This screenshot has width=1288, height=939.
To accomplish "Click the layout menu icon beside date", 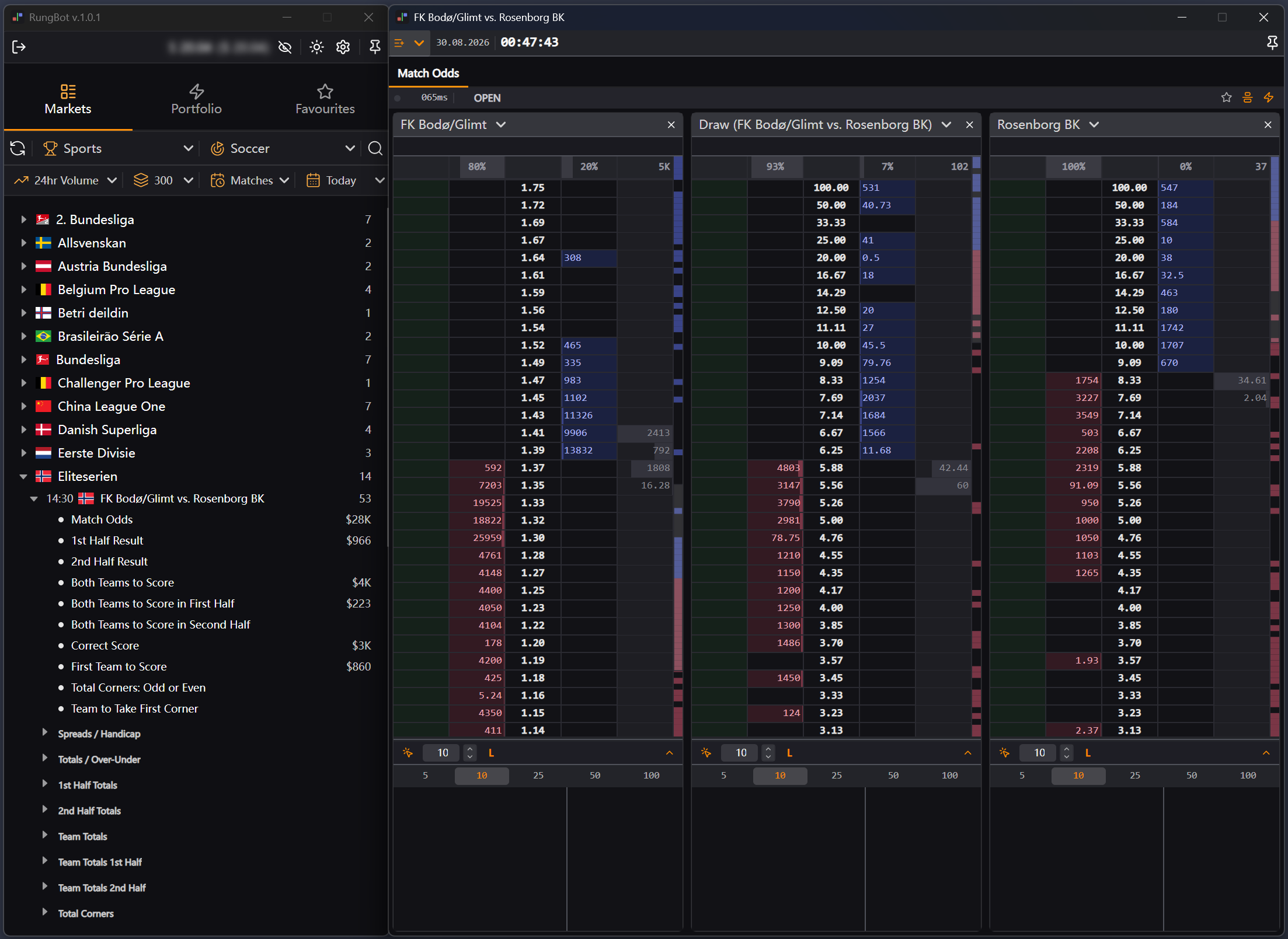I will point(399,43).
